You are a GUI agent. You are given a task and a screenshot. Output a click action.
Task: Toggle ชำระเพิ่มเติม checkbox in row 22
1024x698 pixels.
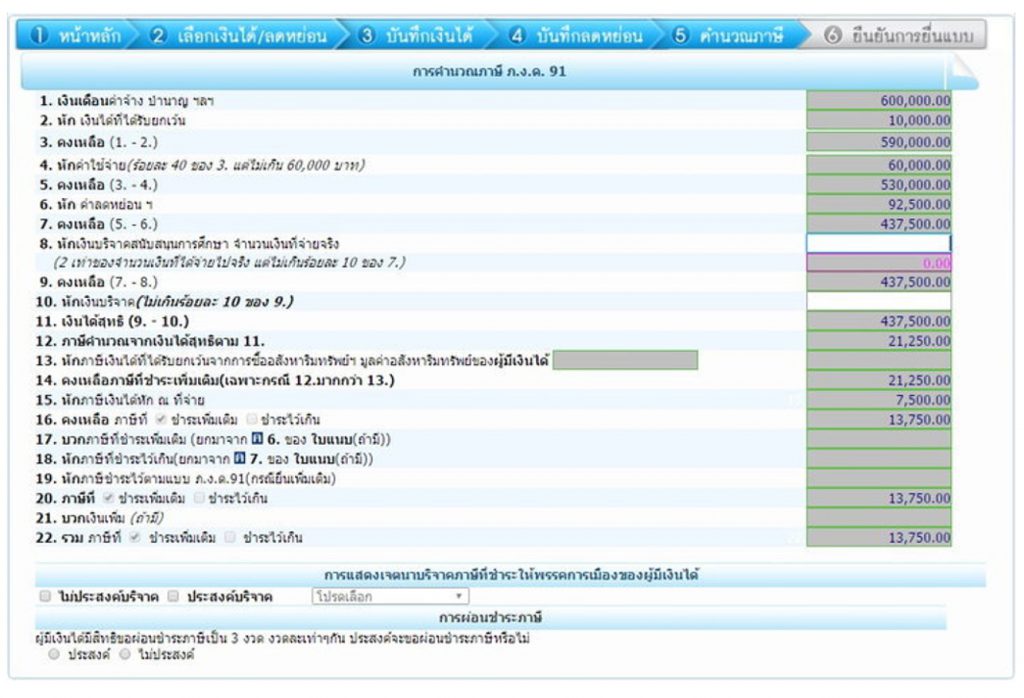(136, 538)
